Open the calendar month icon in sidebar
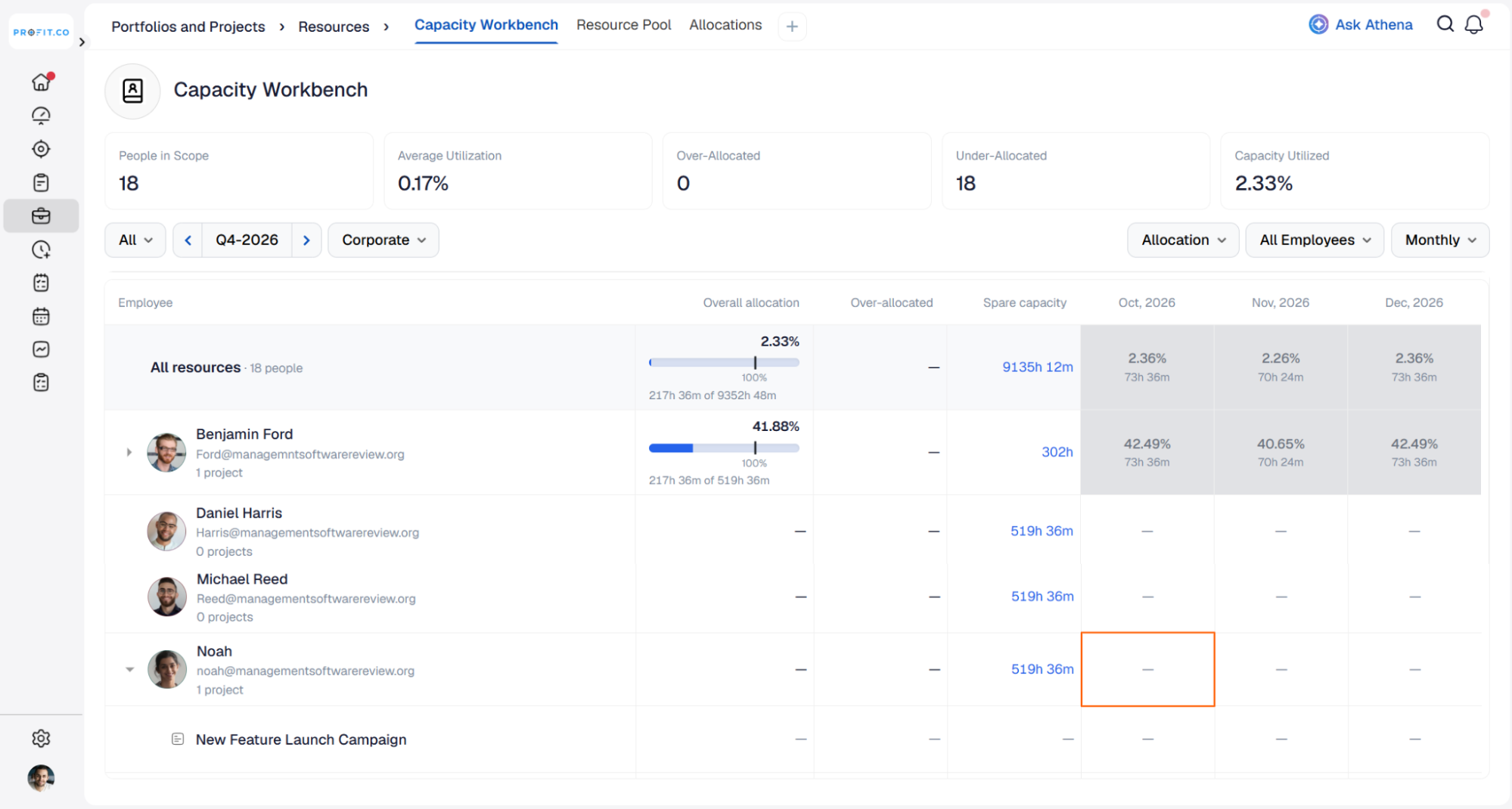1512x809 pixels. (42, 316)
